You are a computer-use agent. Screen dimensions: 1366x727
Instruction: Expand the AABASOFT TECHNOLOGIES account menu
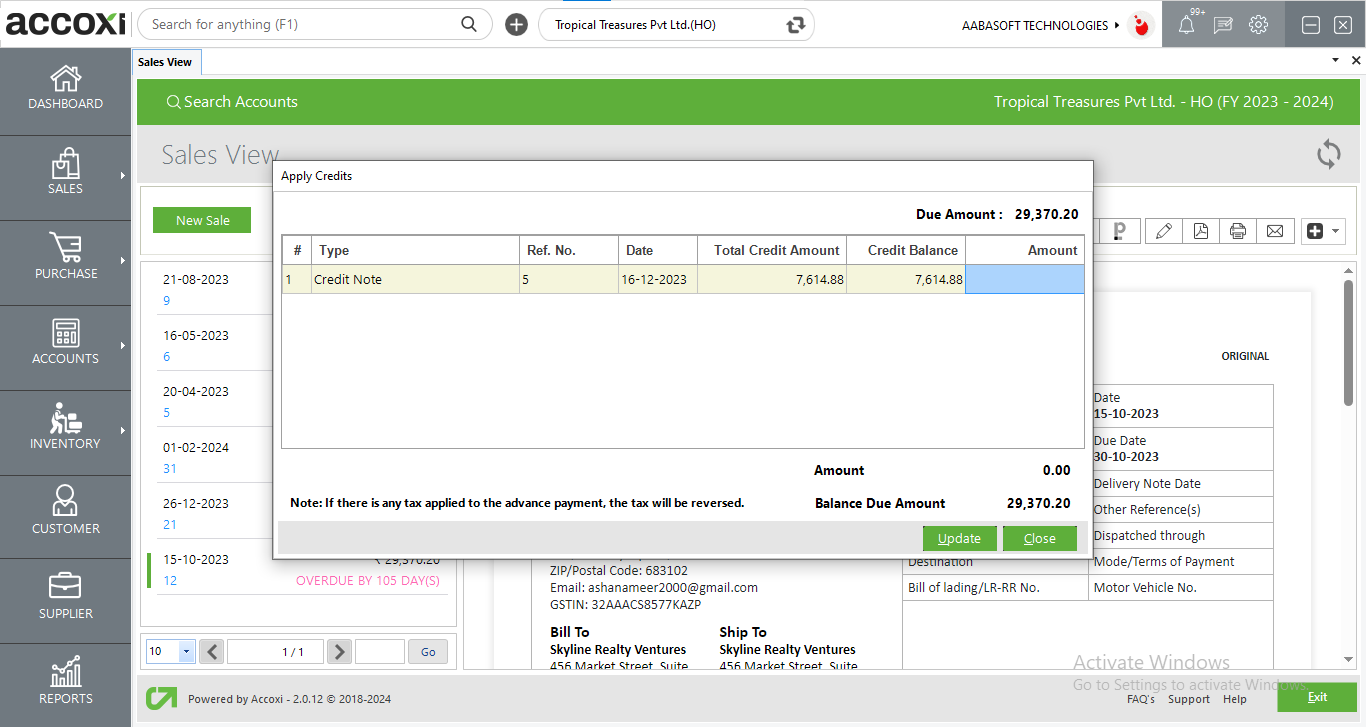(1040, 25)
